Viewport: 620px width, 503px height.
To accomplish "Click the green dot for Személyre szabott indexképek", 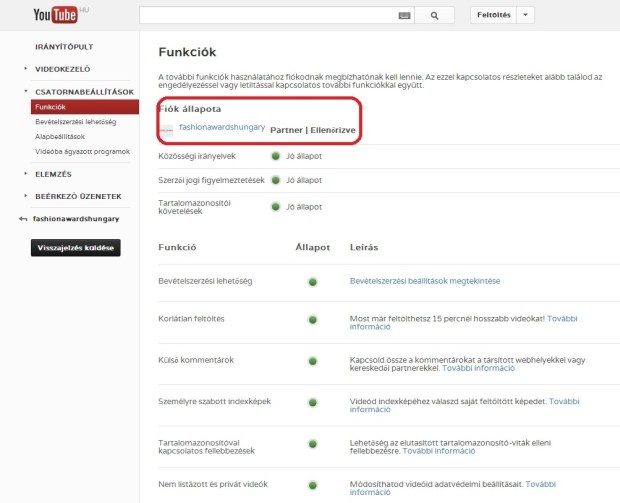I will point(312,403).
